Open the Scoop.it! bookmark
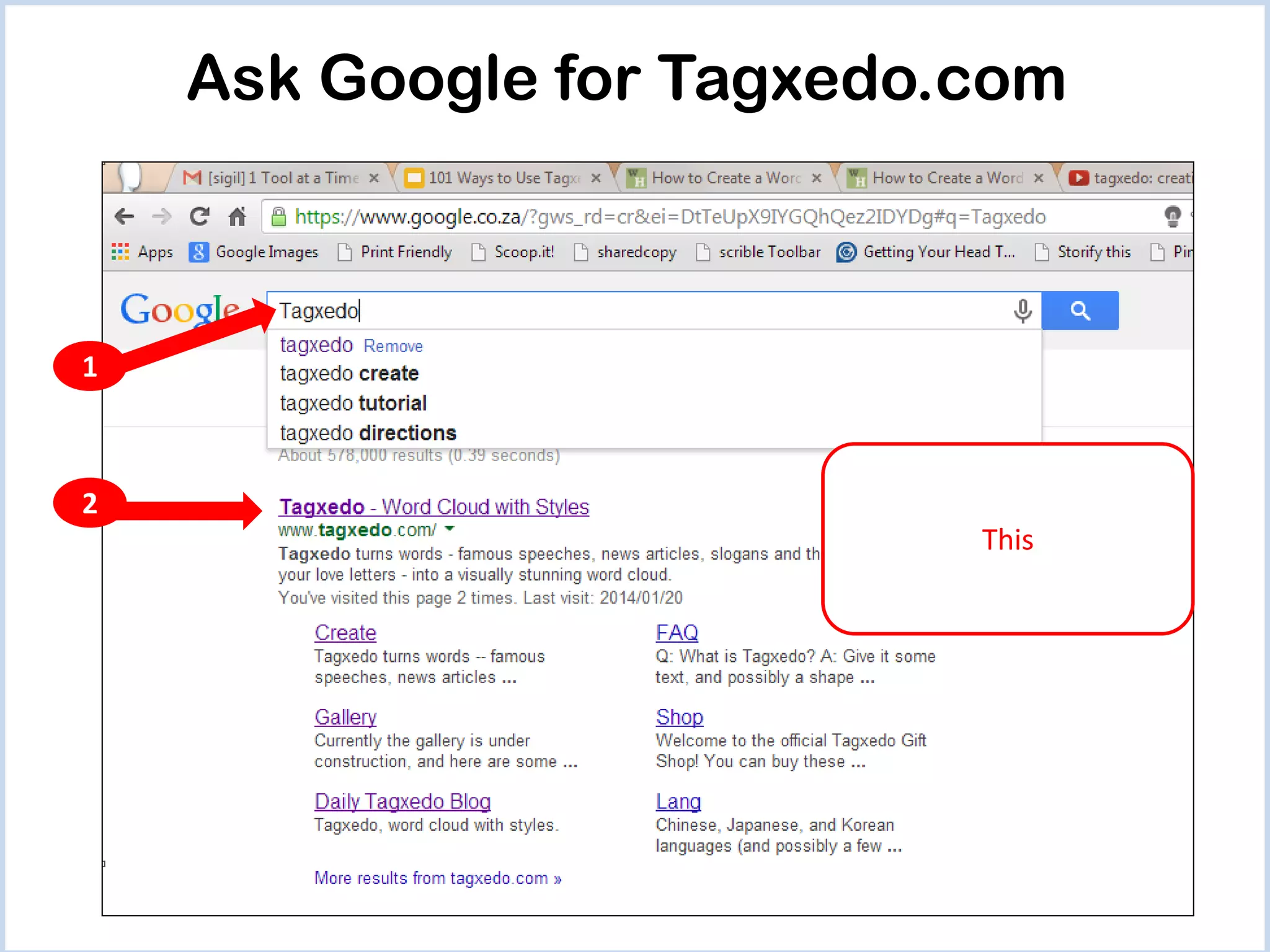The height and width of the screenshot is (952, 1270). [513, 252]
